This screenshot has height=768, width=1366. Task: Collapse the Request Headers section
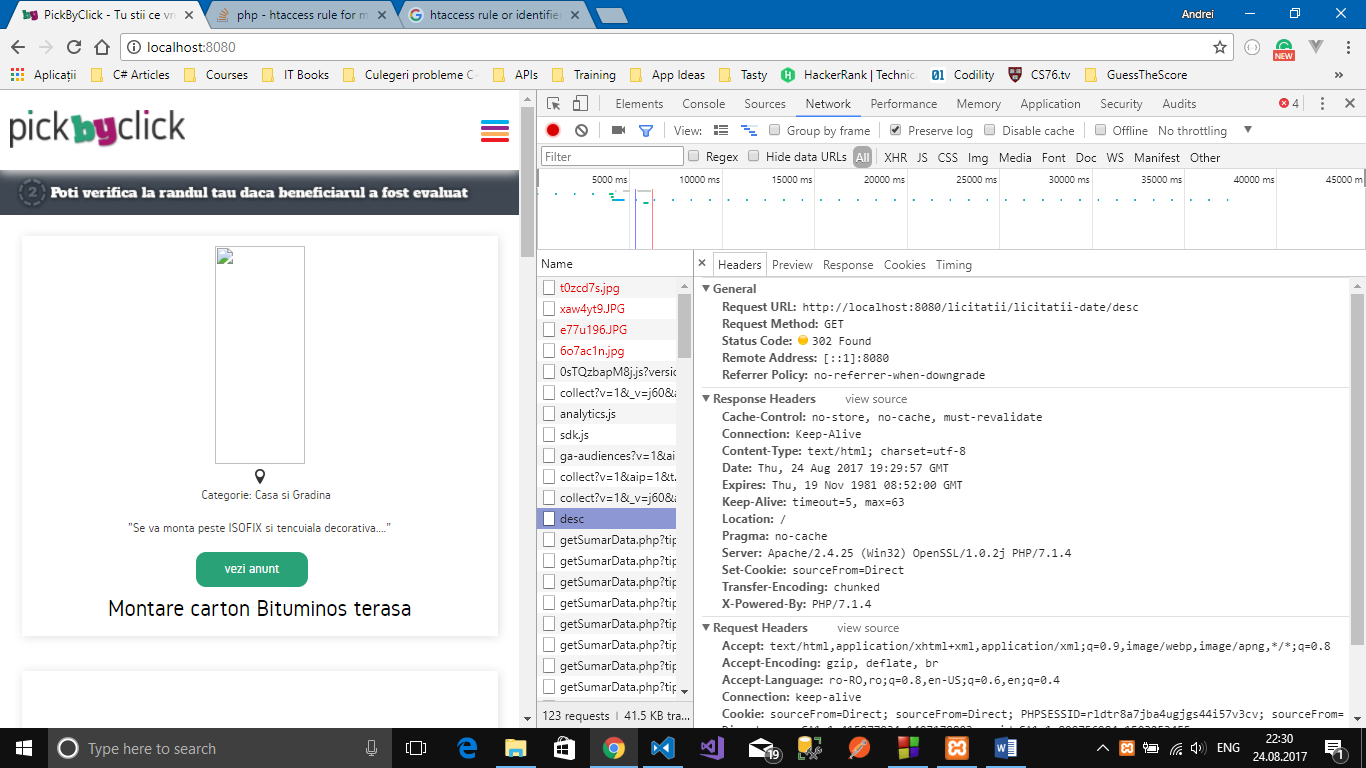click(706, 628)
